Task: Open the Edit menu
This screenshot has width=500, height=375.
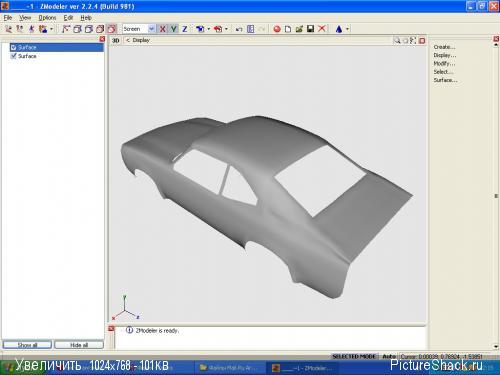Action: [x=68, y=18]
